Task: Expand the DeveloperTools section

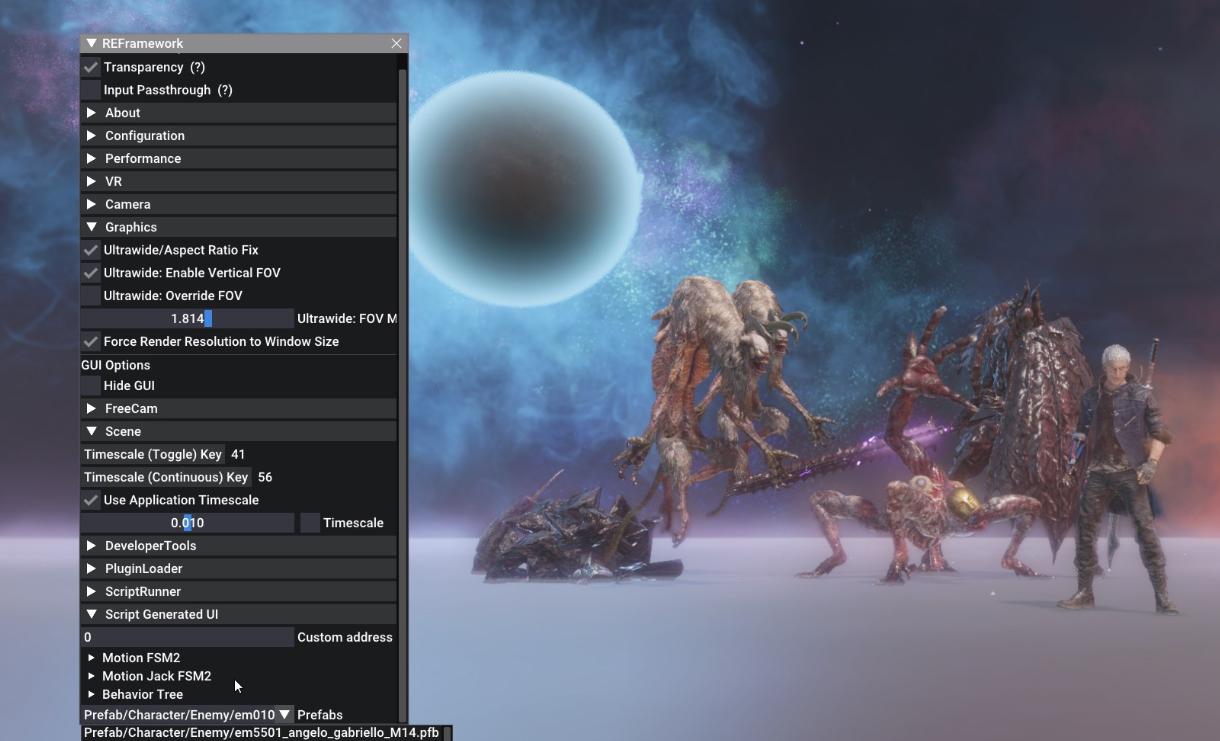Action: [239, 546]
